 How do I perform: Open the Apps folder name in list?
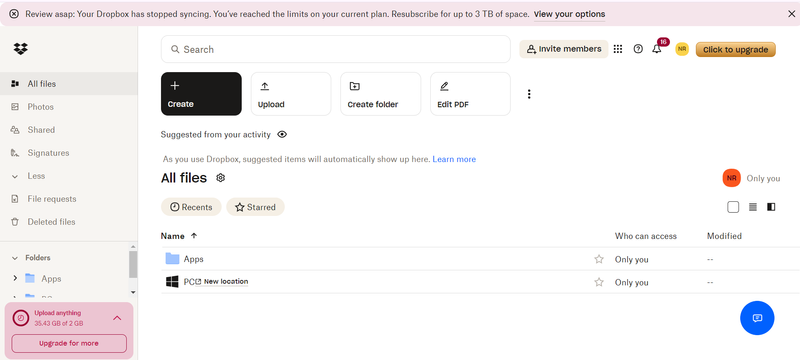[193, 259]
